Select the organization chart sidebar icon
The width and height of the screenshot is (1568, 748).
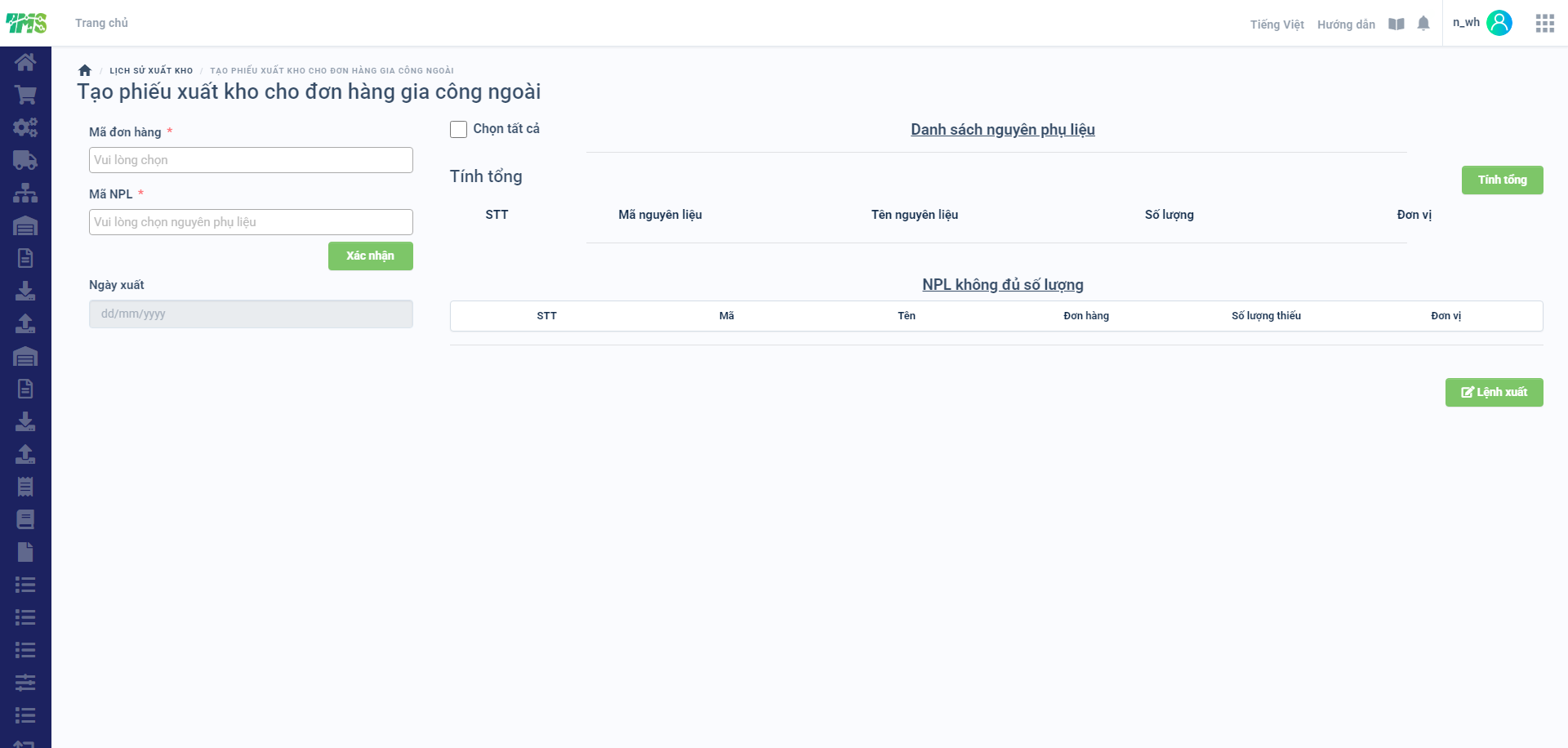25,193
